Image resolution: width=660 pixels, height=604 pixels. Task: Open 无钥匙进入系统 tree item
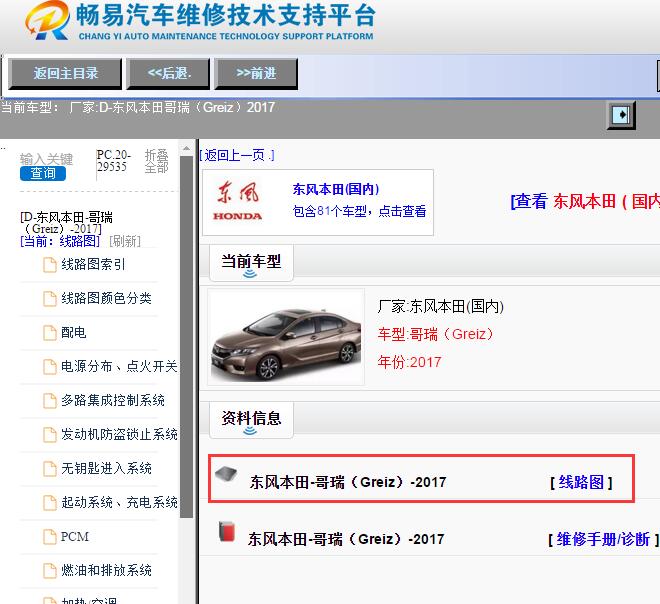tap(106, 468)
